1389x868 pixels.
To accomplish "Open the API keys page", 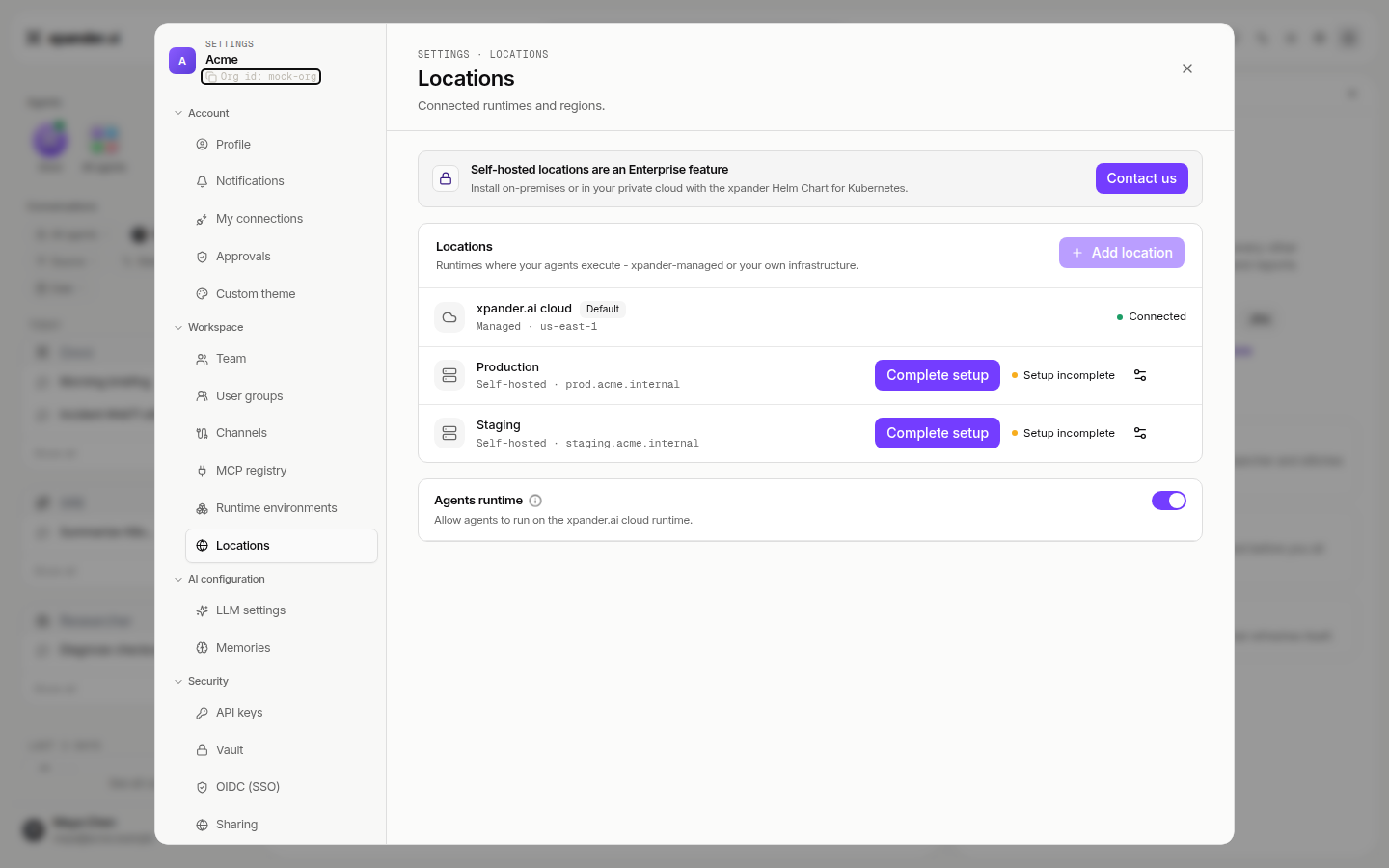I will coord(281,713).
